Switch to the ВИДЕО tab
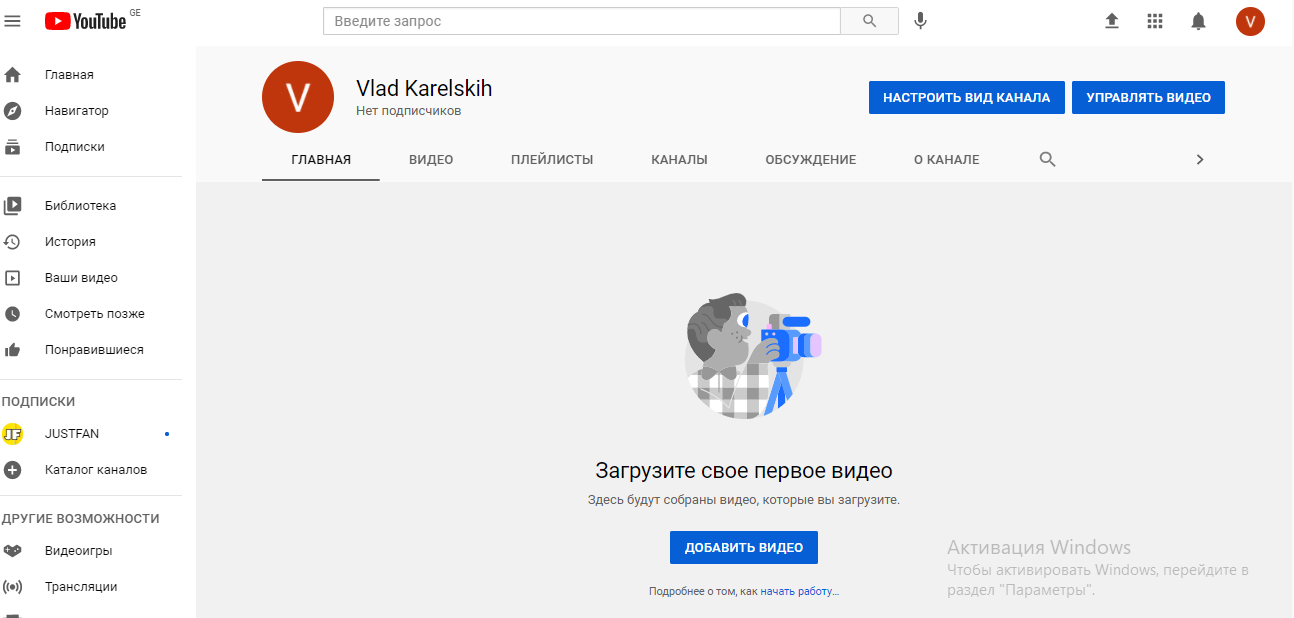 [x=431, y=160]
